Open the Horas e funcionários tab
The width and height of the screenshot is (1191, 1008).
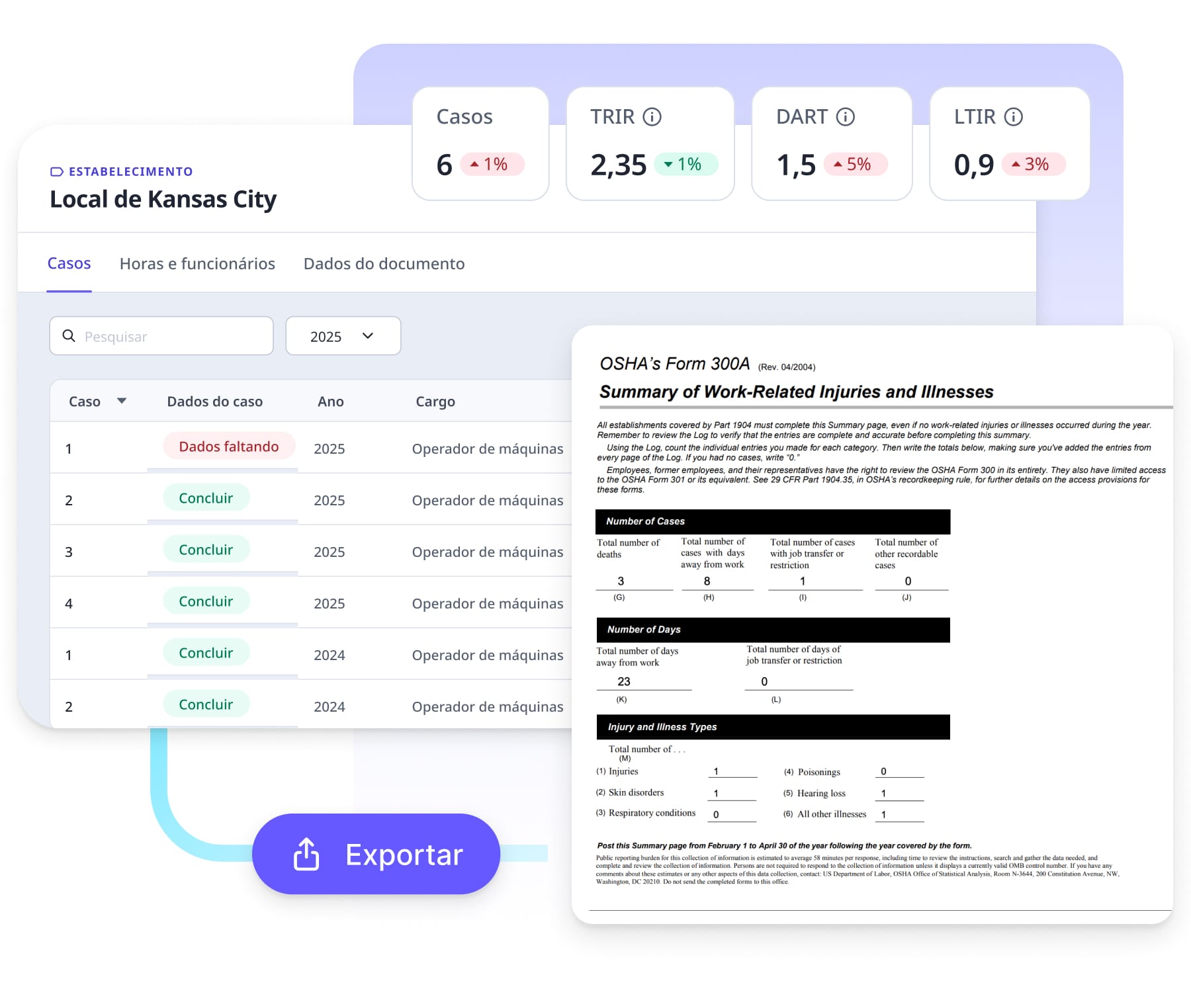pyautogui.click(x=197, y=264)
